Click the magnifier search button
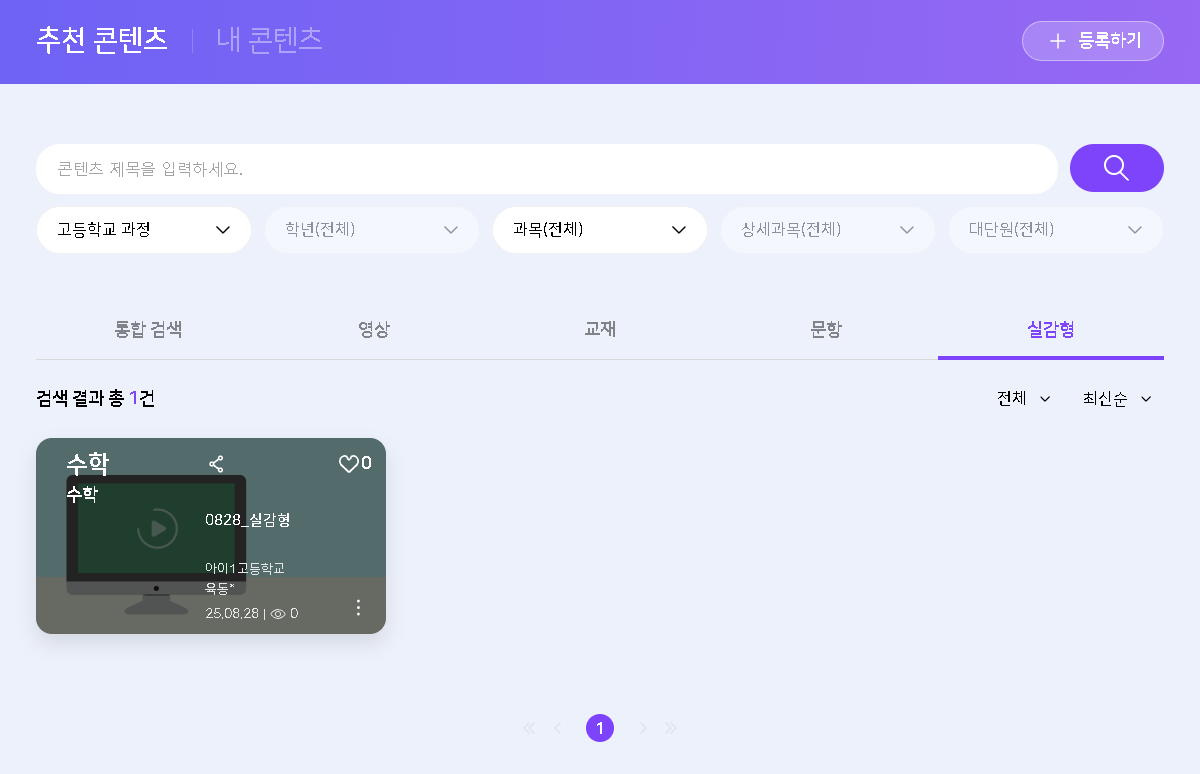 coord(1116,168)
